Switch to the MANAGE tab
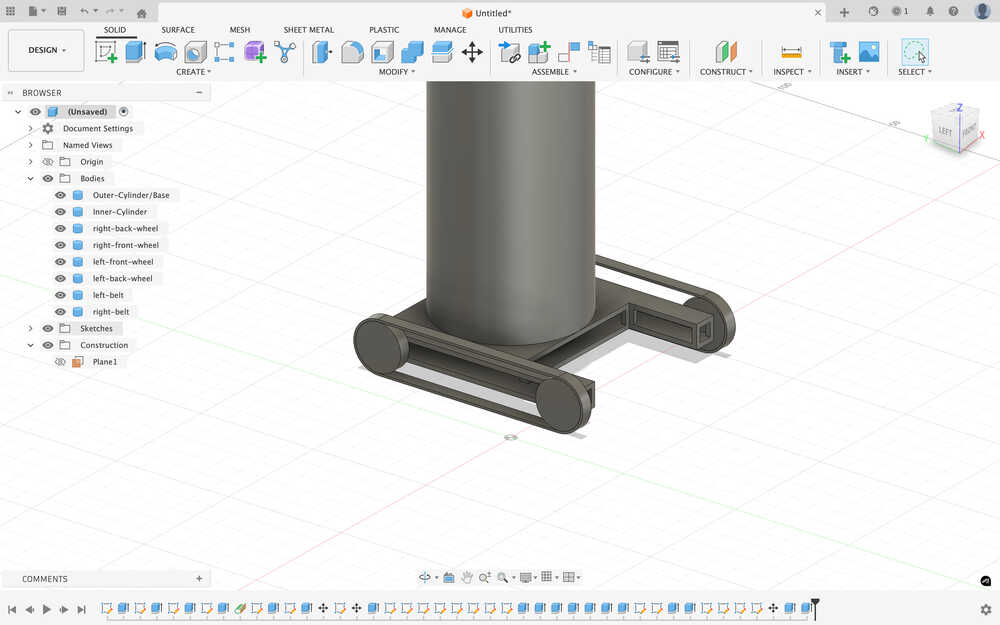 [x=450, y=30]
